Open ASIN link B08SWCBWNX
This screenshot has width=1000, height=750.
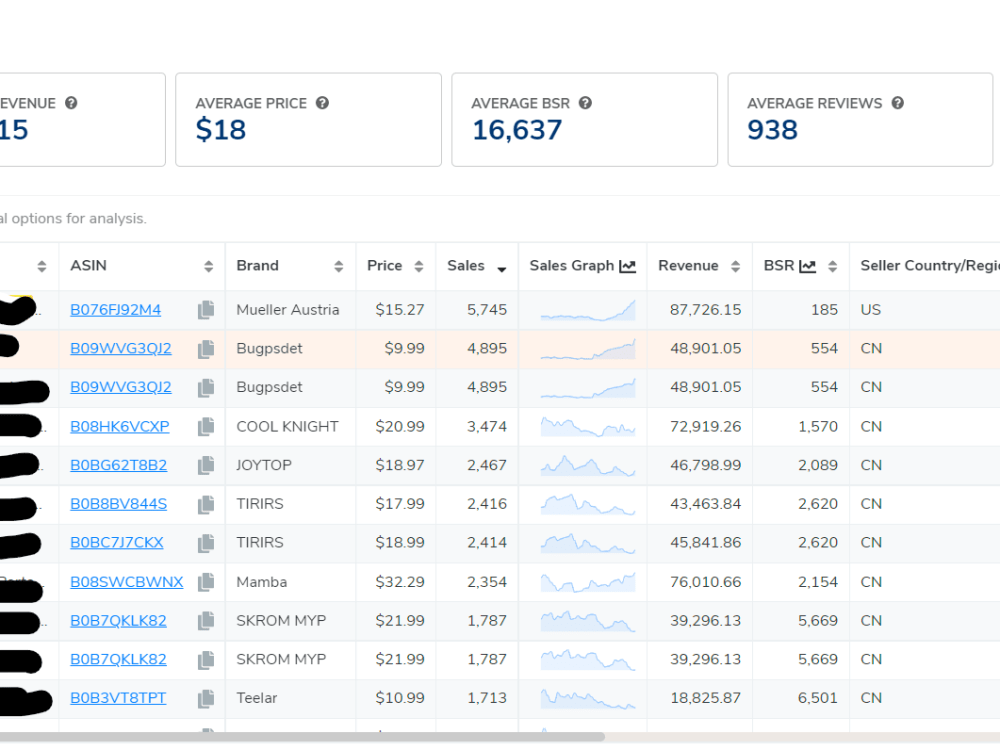pos(127,582)
